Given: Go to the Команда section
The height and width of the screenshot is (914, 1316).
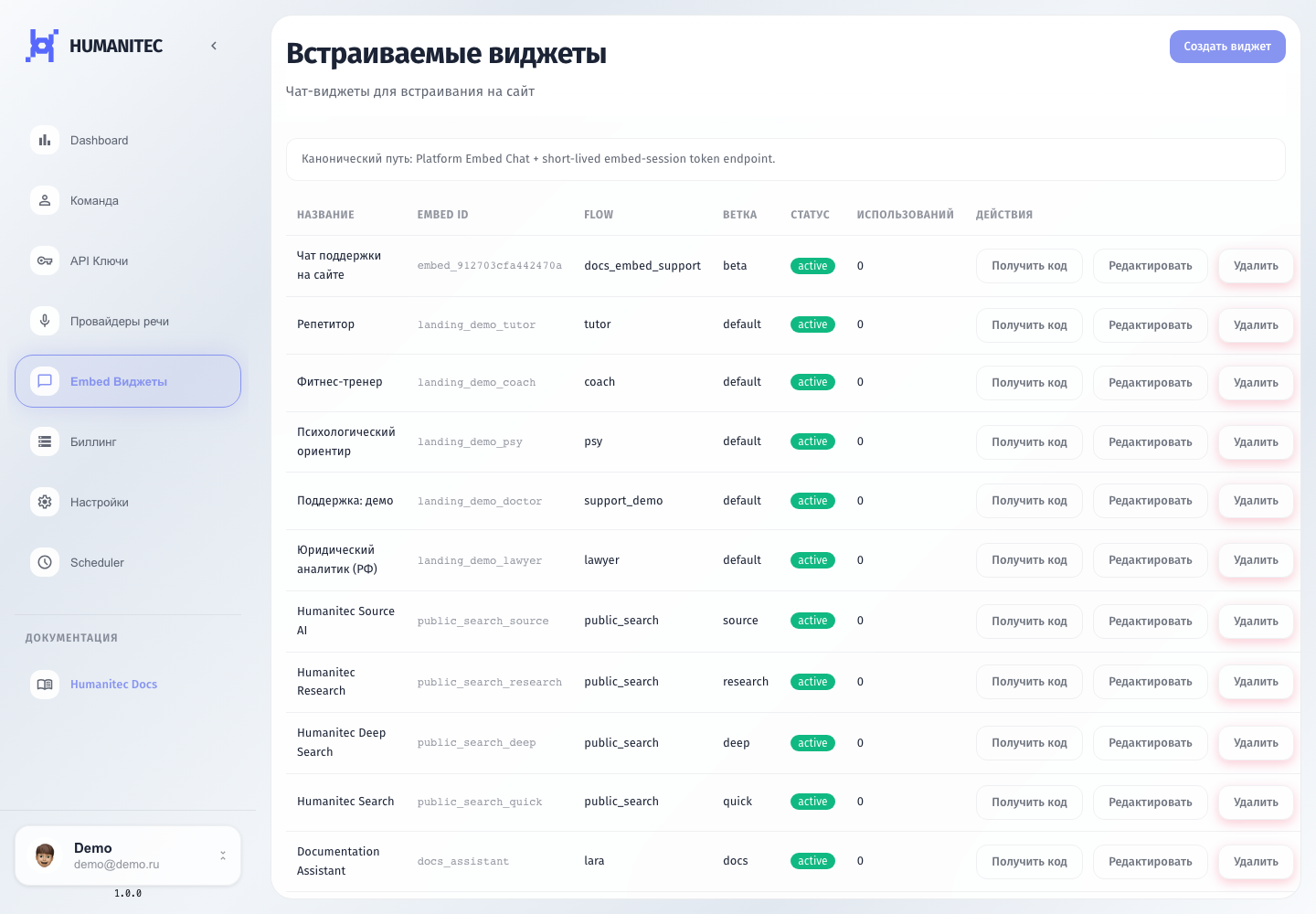Looking at the screenshot, I should (x=128, y=200).
